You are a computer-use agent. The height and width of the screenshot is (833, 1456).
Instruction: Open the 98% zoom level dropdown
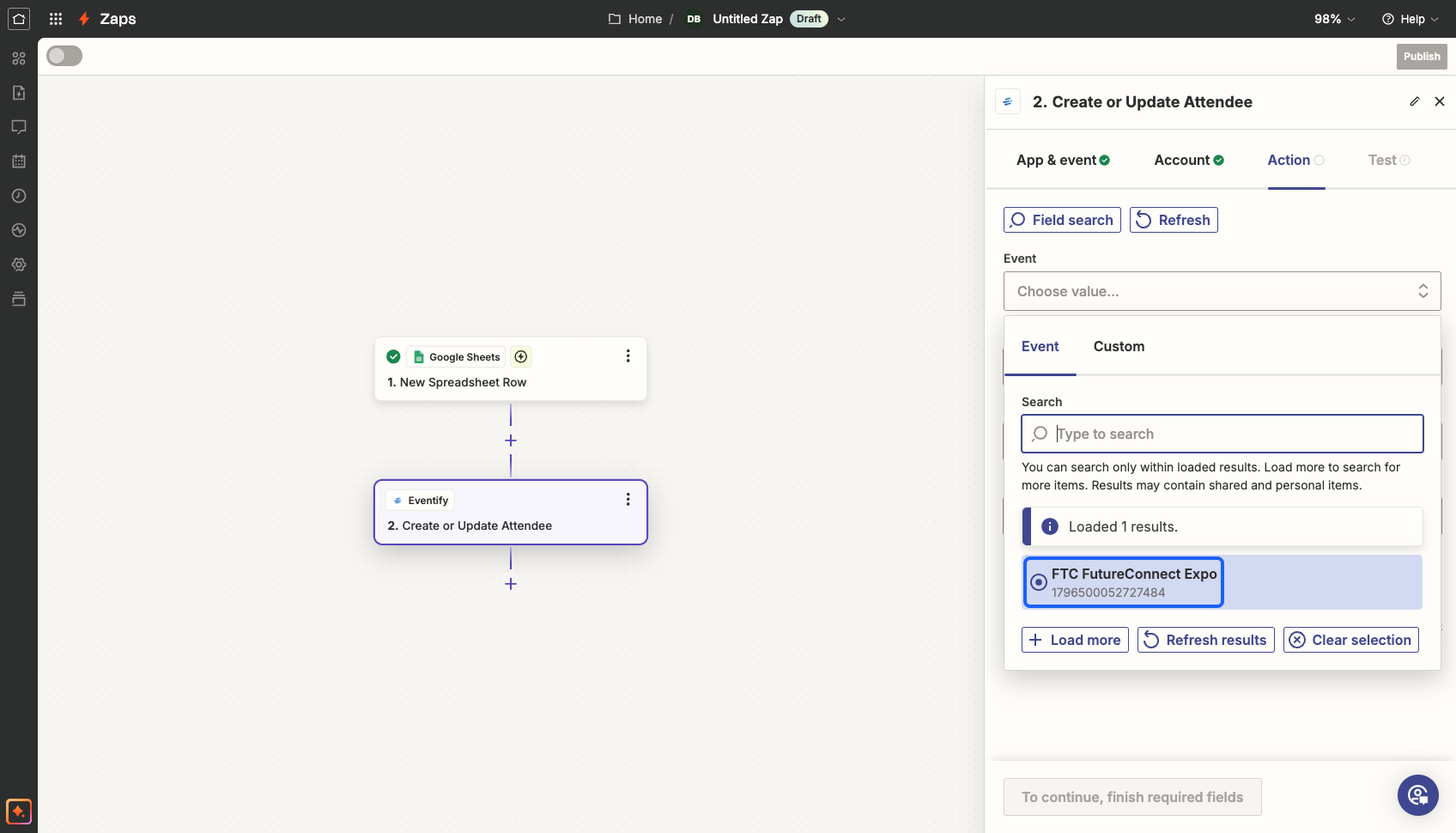tap(1335, 19)
